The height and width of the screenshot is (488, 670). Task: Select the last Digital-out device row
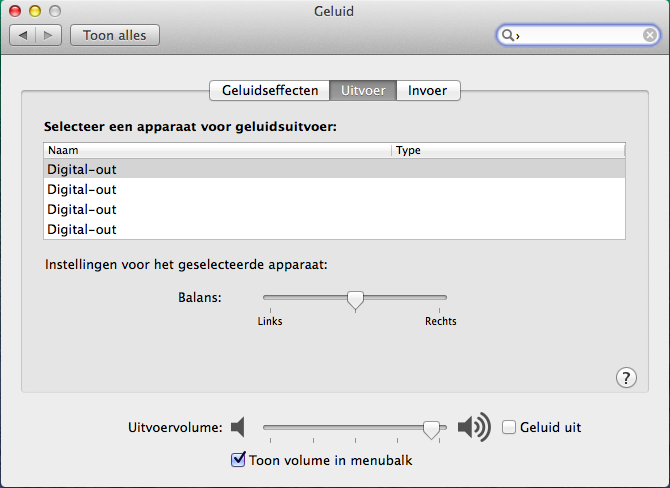pyautogui.click(x=82, y=230)
